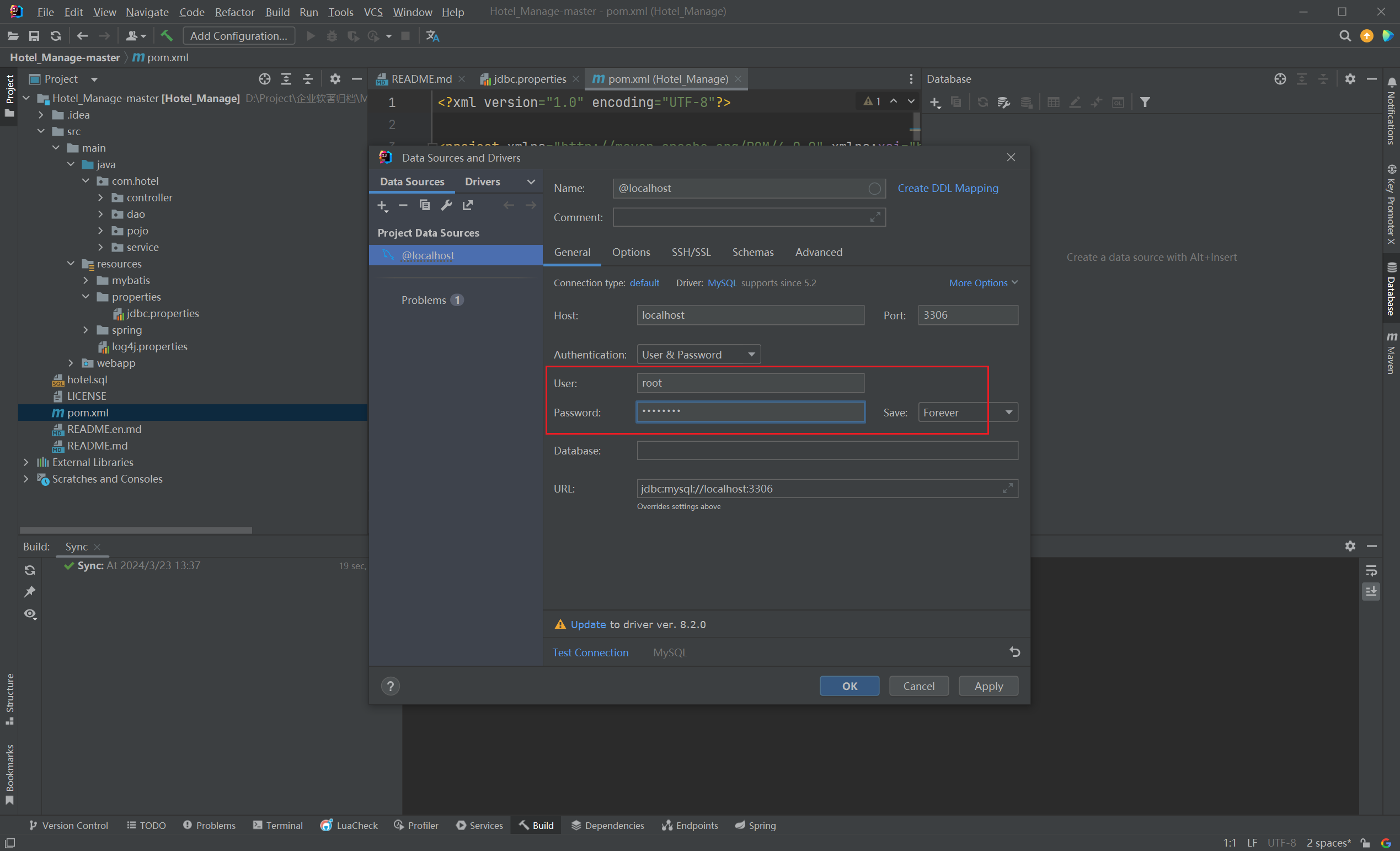Select the SSH/SSL tab
Image resolution: width=1400 pixels, height=851 pixels.
coord(690,252)
